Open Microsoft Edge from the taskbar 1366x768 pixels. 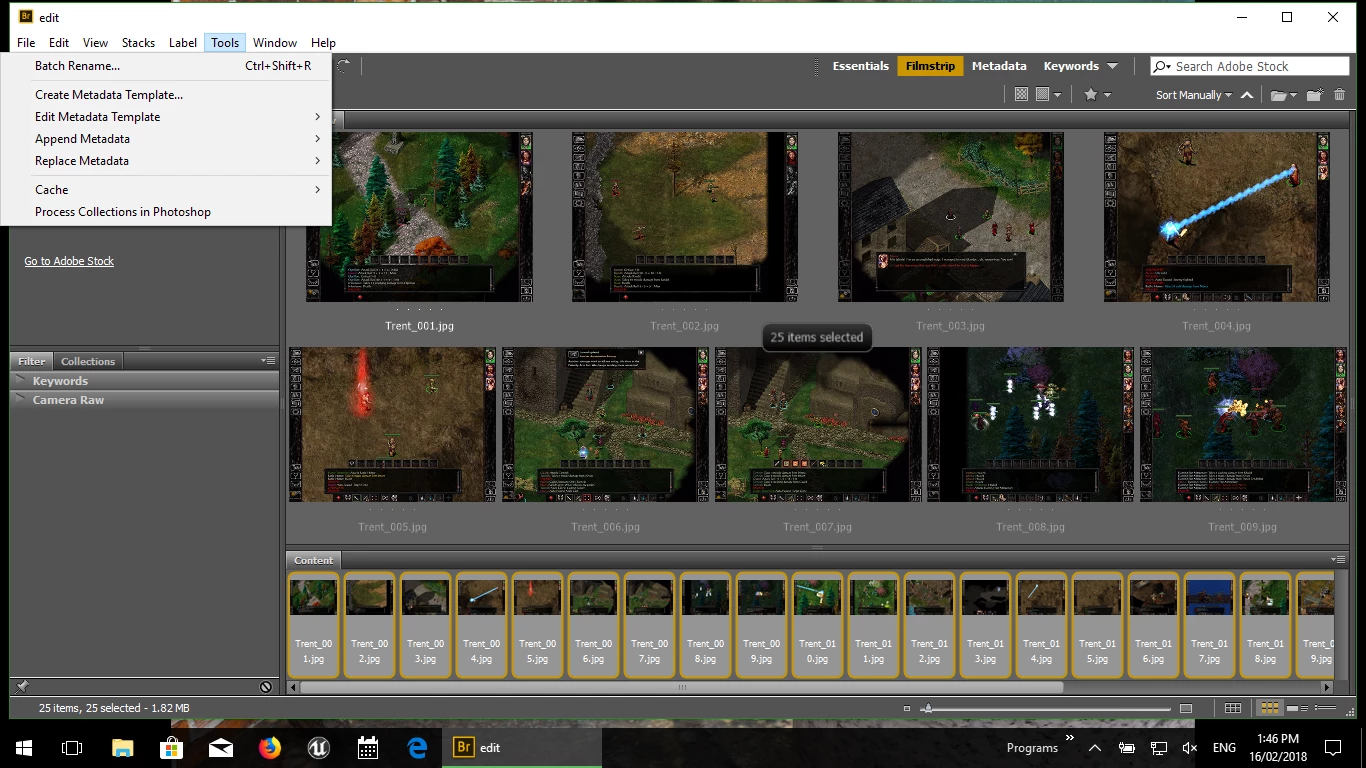click(417, 747)
